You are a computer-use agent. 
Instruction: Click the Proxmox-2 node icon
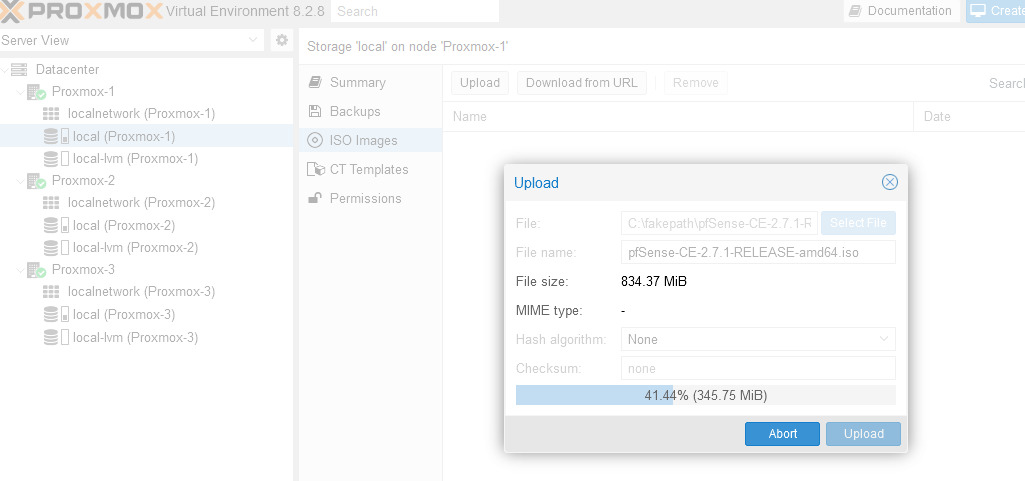pos(36,181)
